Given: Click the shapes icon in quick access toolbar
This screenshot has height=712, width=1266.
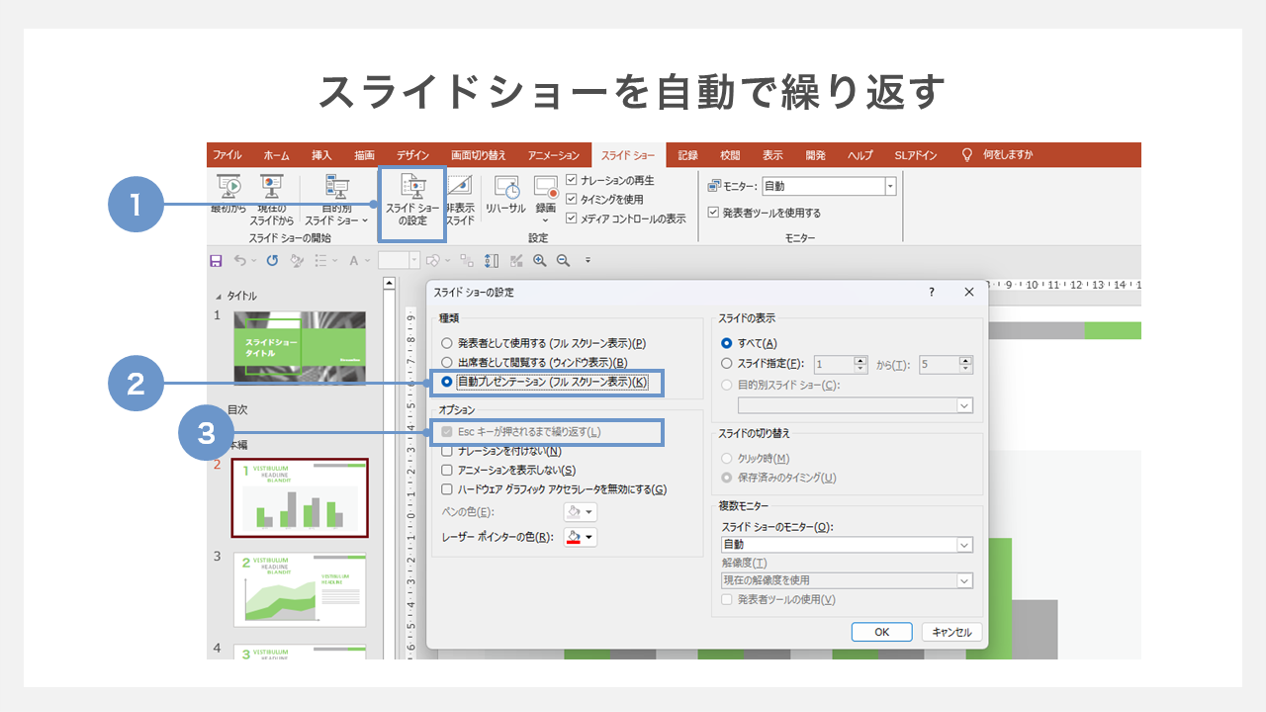Looking at the screenshot, I should tap(433, 260).
